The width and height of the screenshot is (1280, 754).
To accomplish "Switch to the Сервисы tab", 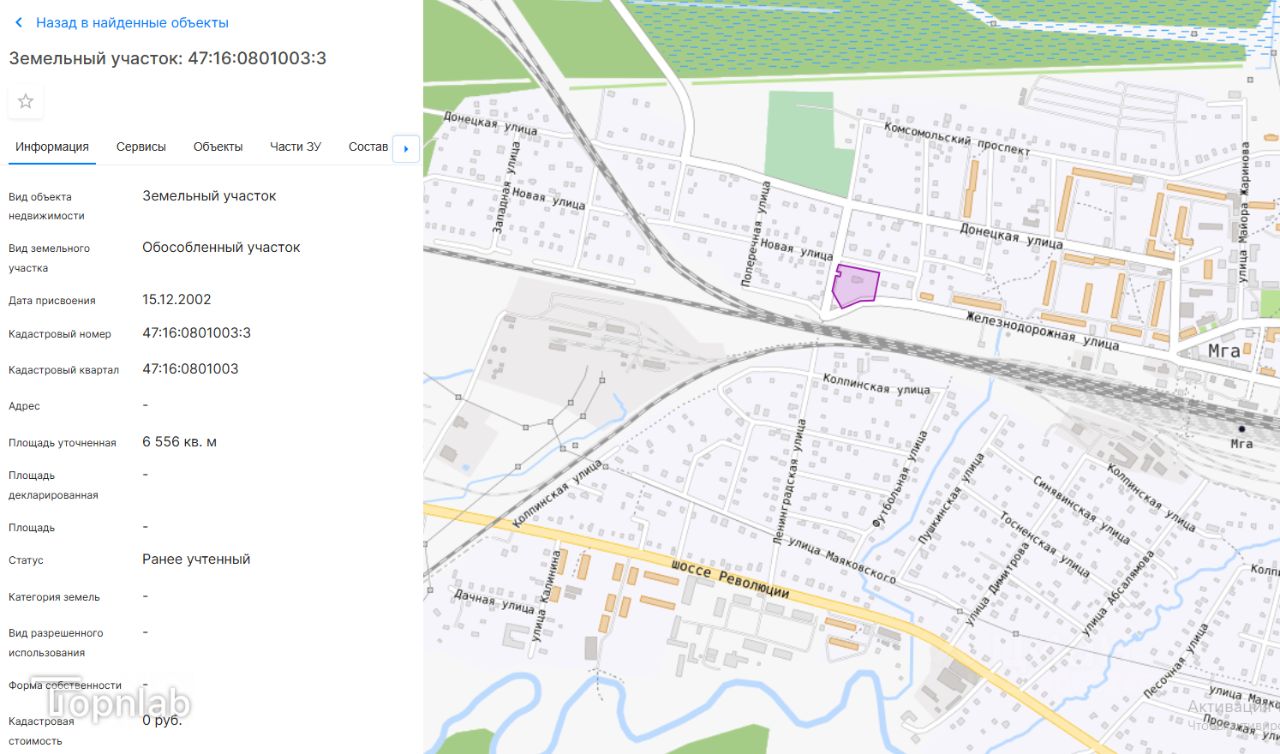I will pos(141,147).
